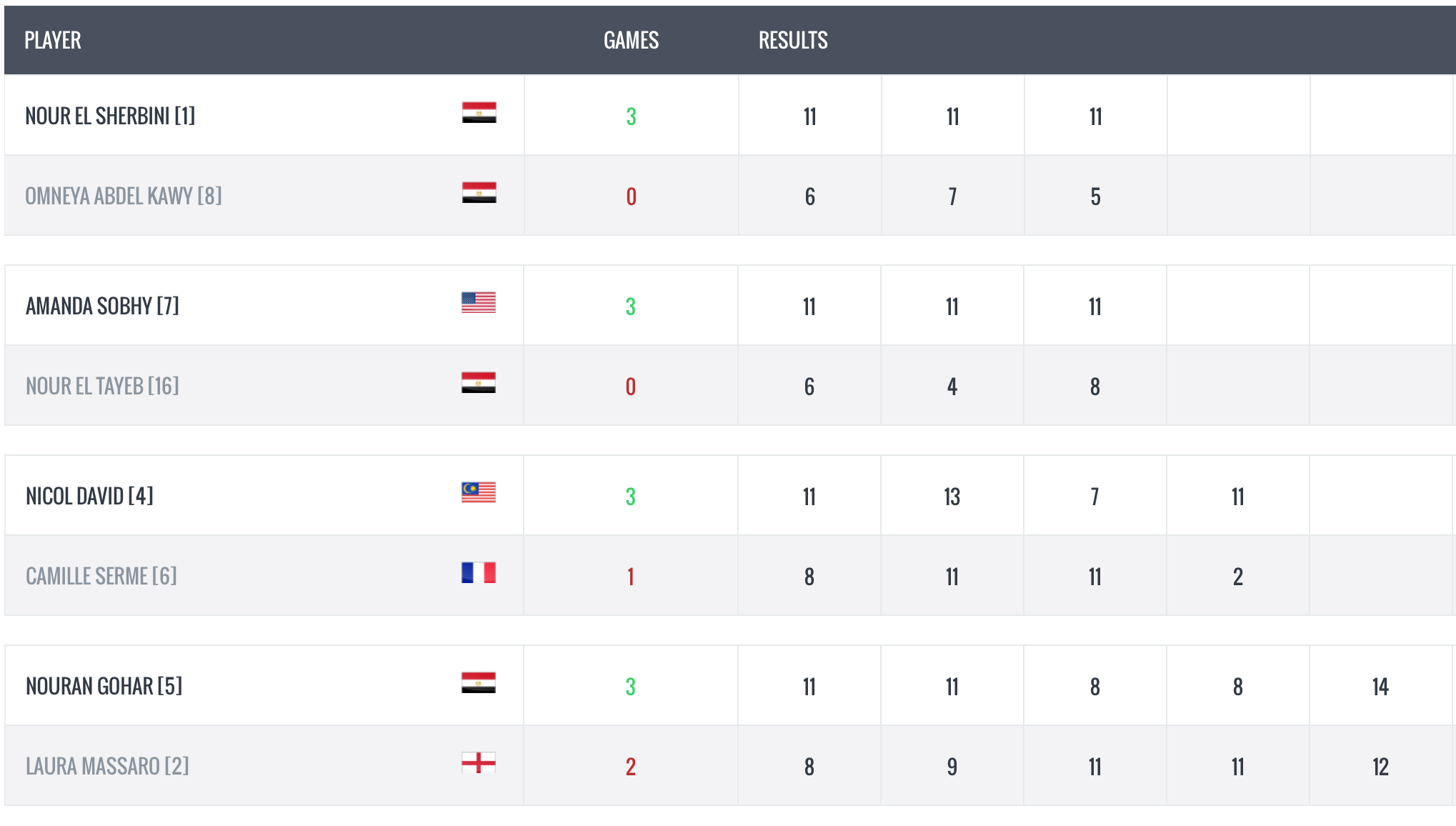
Task: Open Laura Massaro [2] player name
Action: tap(107, 766)
